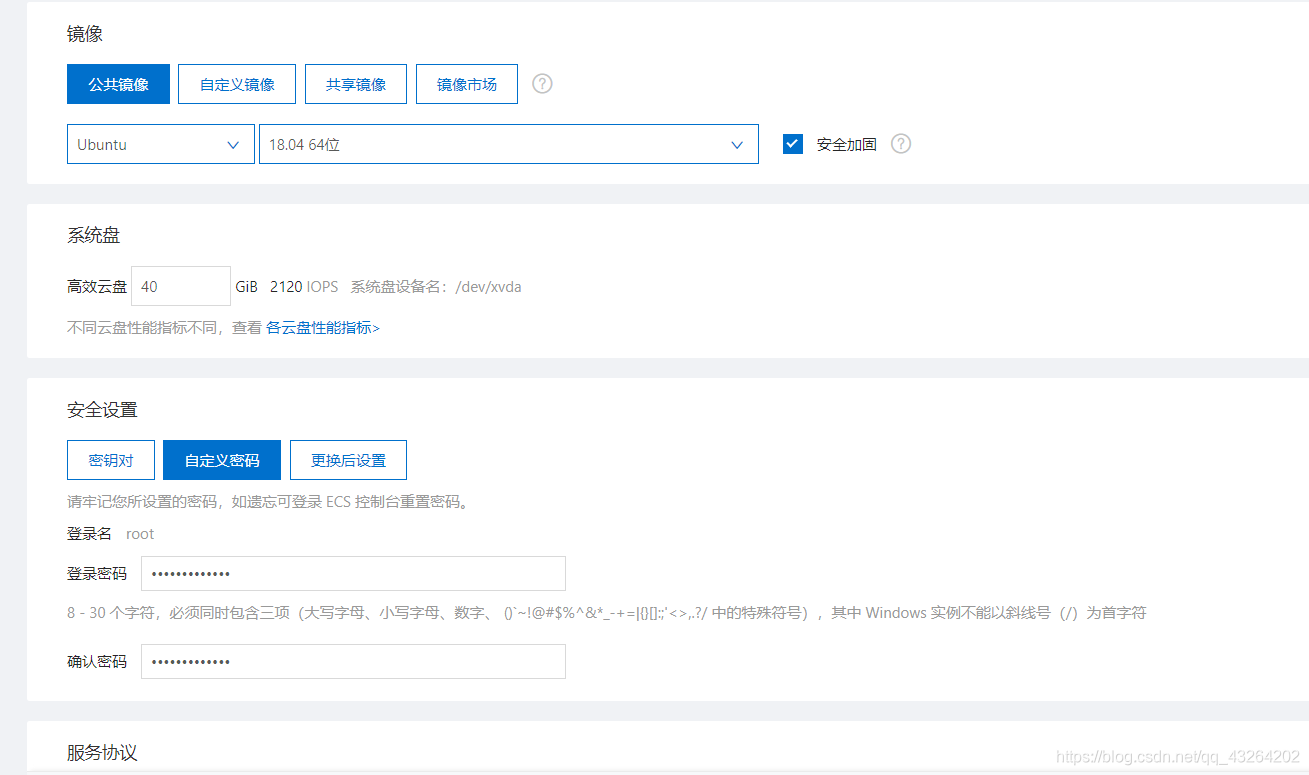Toggle the 安全加固 checkbox
This screenshot has width=1309, height=775.
[x=793, y=144]
